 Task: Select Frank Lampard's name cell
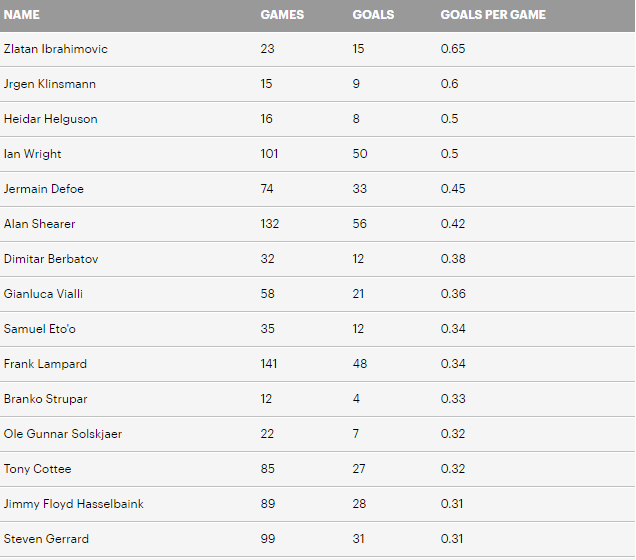[45, 364]
